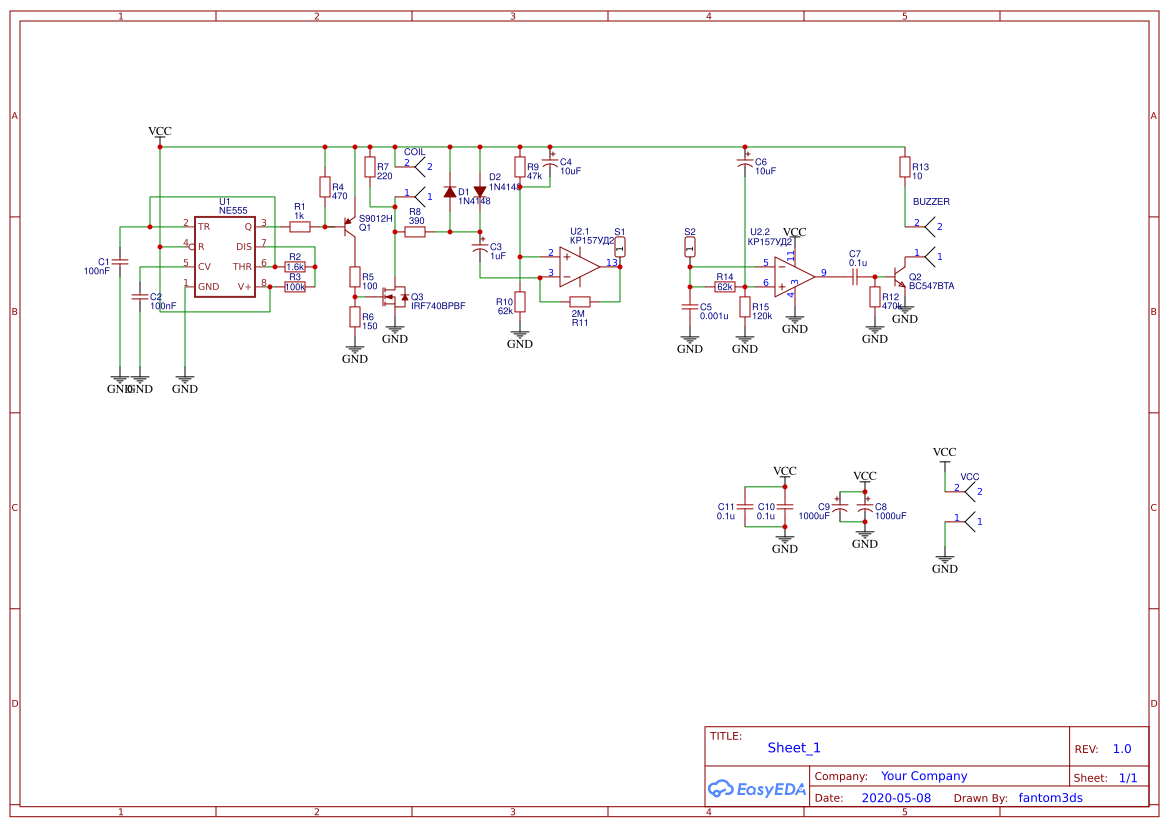Image resolution: width=1169 pixels, height=827 pixels.
Task: Select diode D1 labeled 1N4148
Action: coord(450,193)
